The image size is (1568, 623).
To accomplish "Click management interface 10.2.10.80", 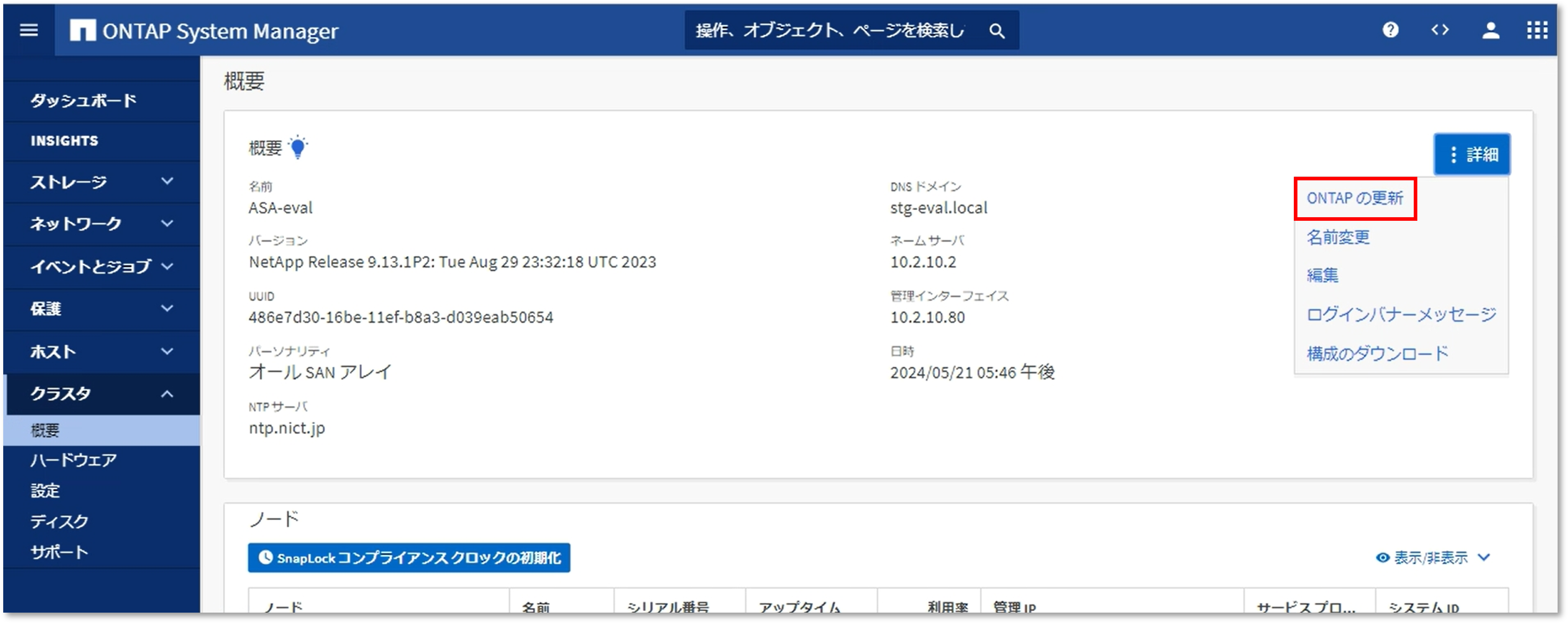I will tap(927, 317).
